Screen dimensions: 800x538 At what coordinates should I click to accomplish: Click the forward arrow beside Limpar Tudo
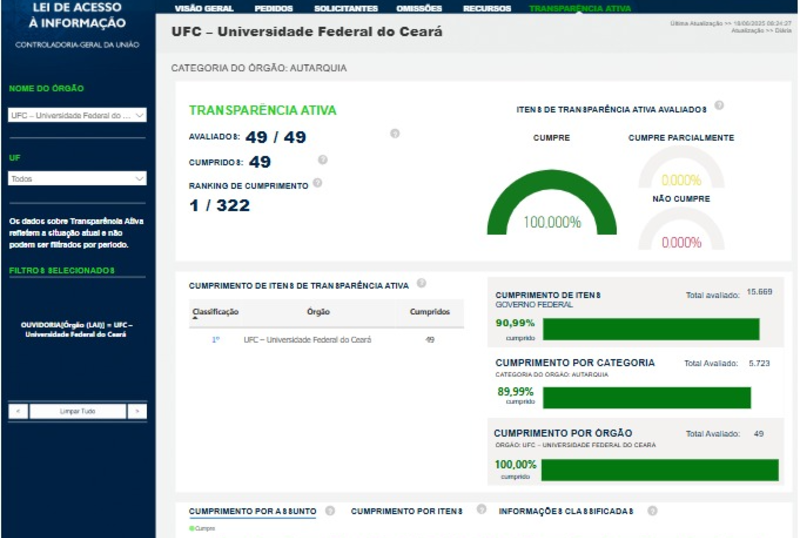[137, 411]
